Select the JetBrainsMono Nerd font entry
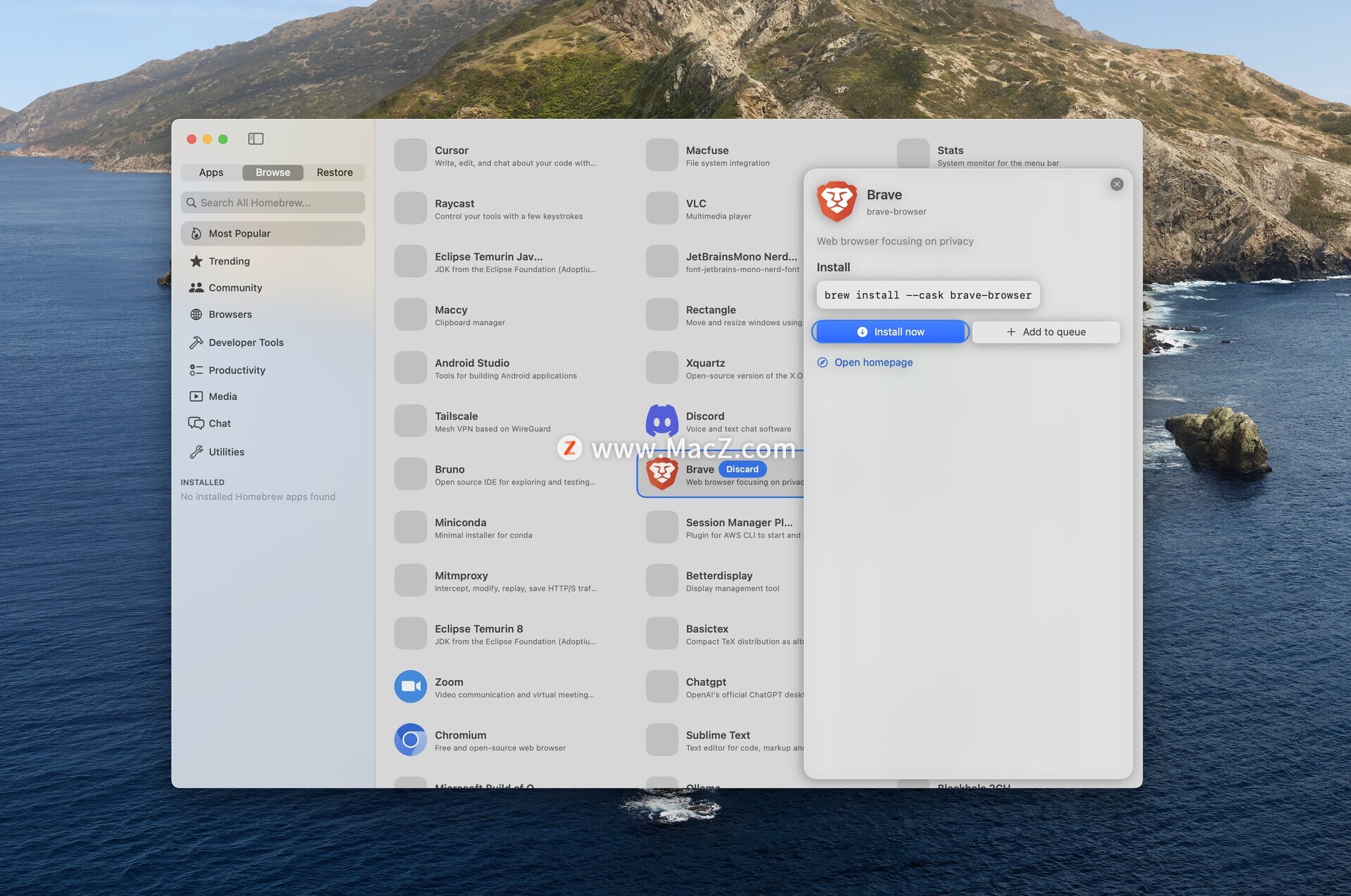Screen dimensions: 1351x896 coord(723,262)
